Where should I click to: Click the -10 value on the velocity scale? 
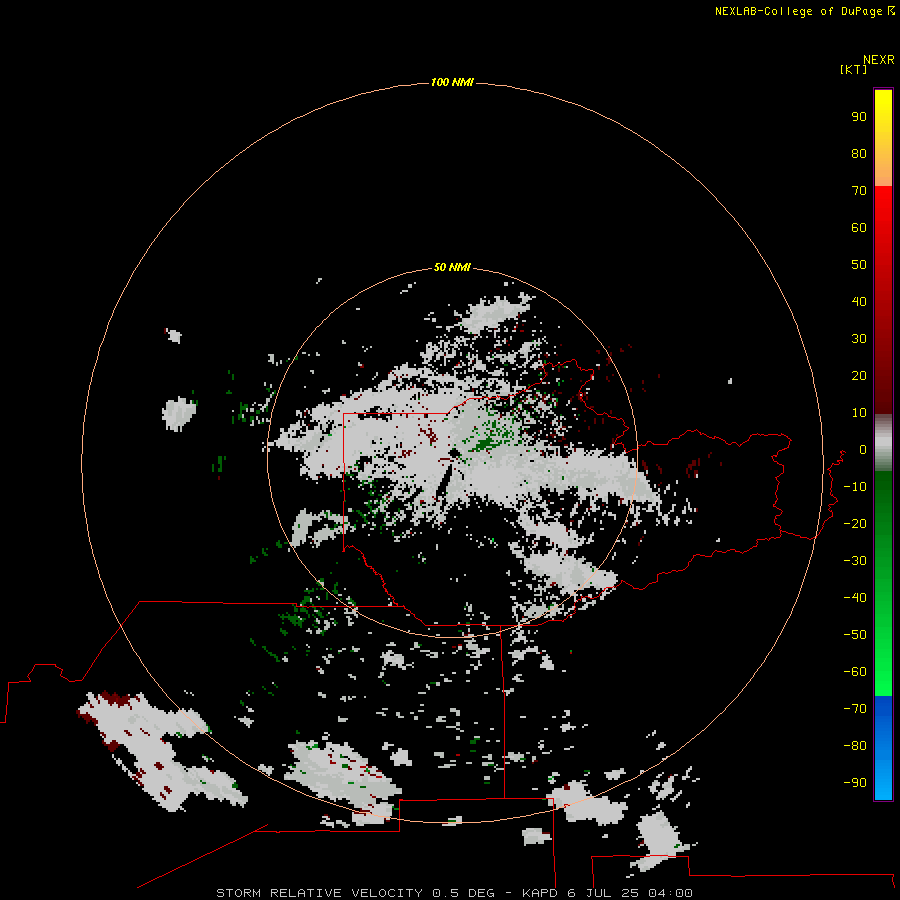(x=855, y=487)
